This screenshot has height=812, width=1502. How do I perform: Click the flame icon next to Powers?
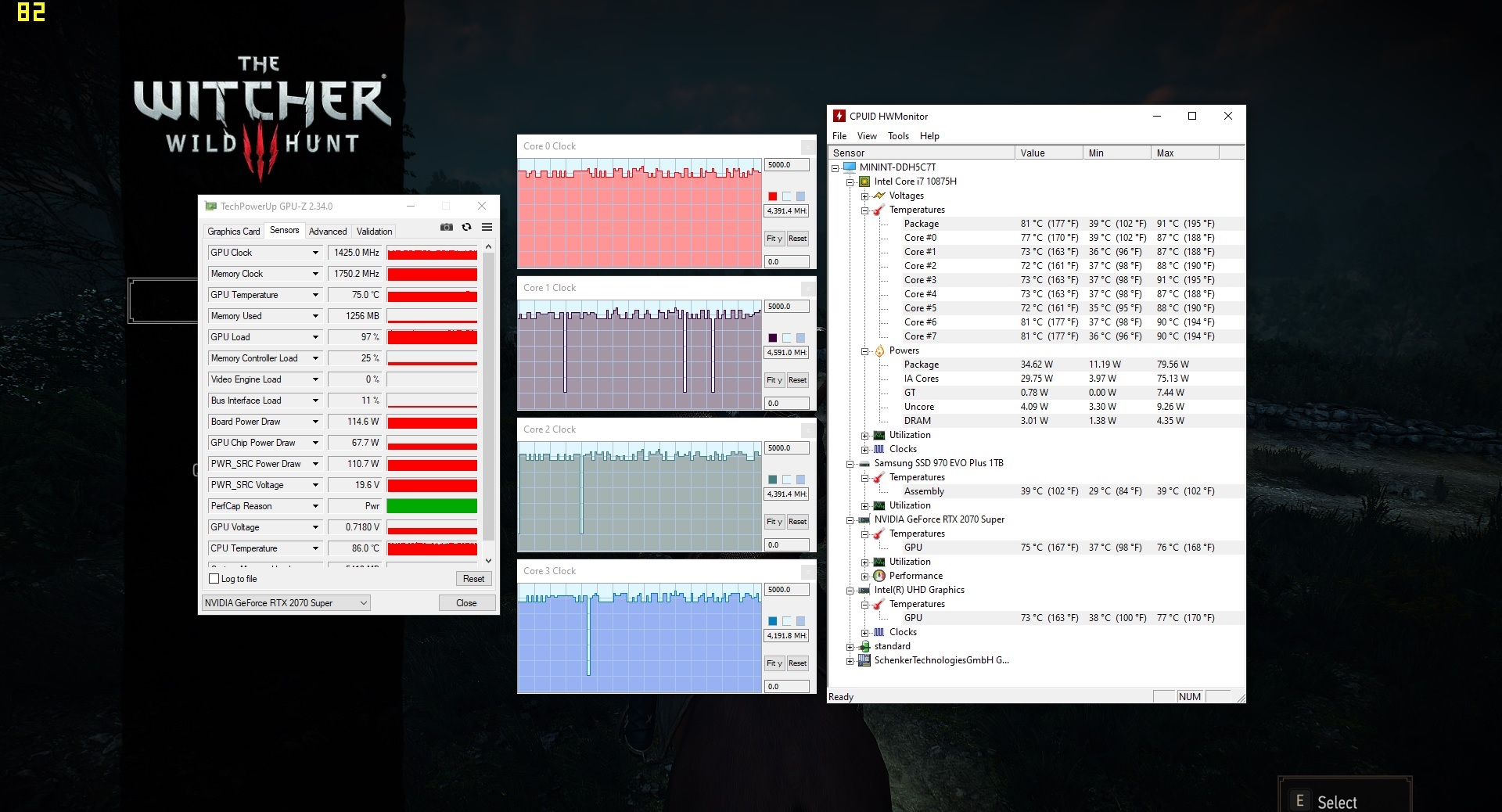(879, 350)
